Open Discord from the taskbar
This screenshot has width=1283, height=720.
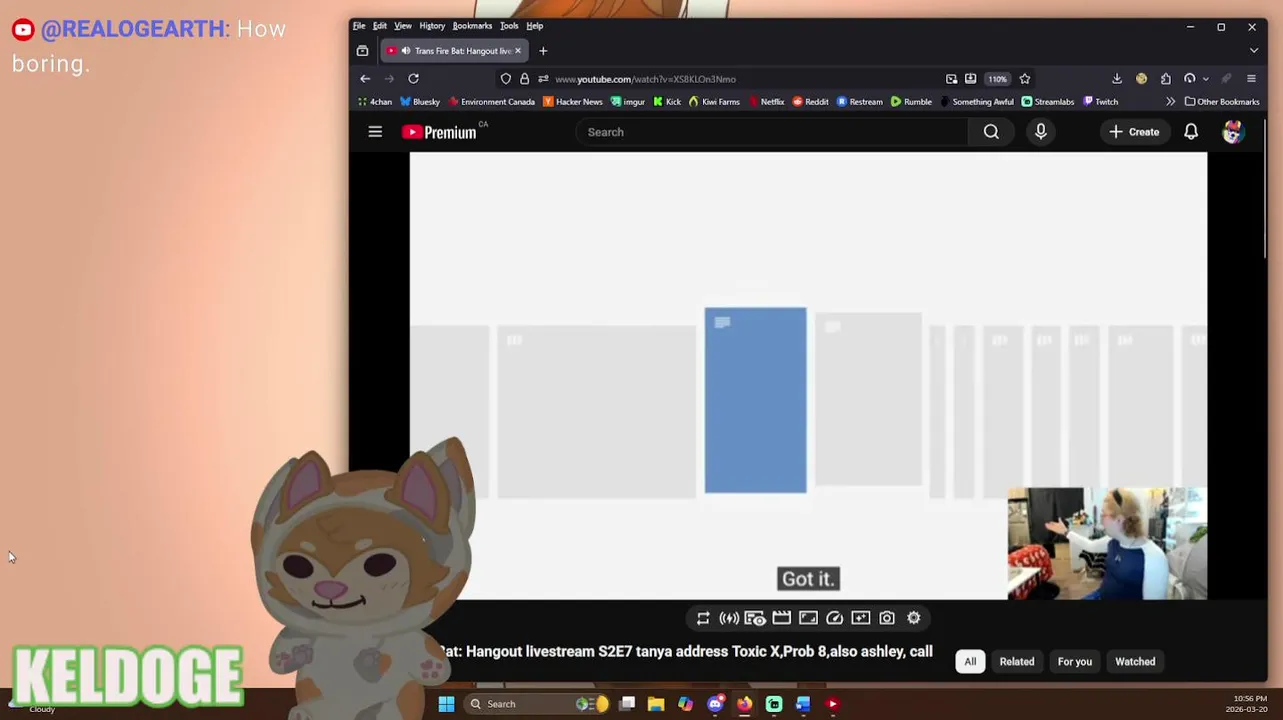point(715,704)
